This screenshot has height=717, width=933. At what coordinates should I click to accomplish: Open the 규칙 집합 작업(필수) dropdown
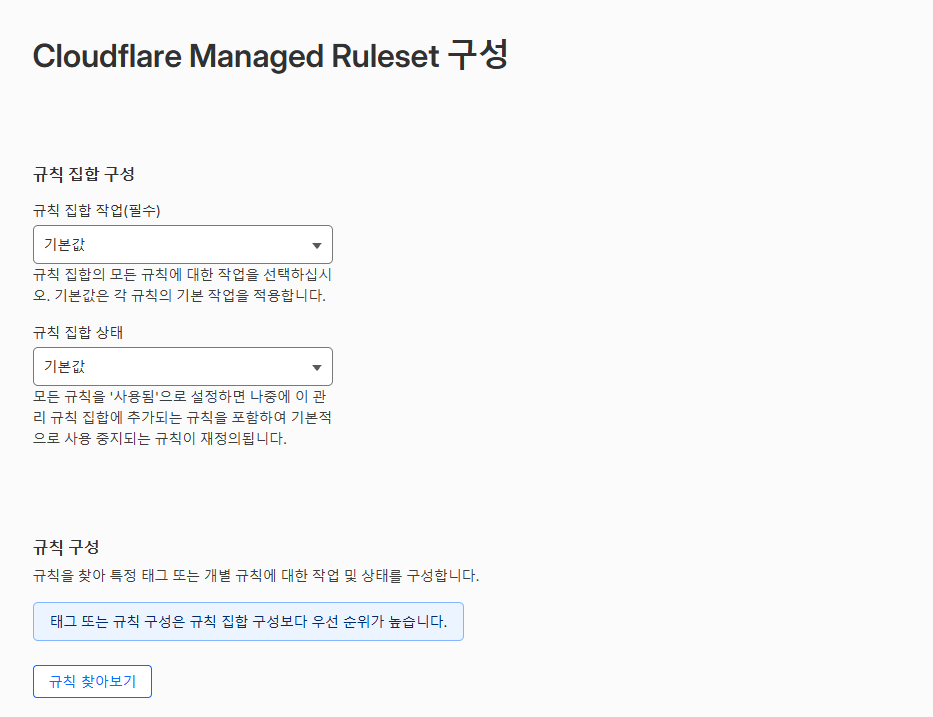[183, 245]
